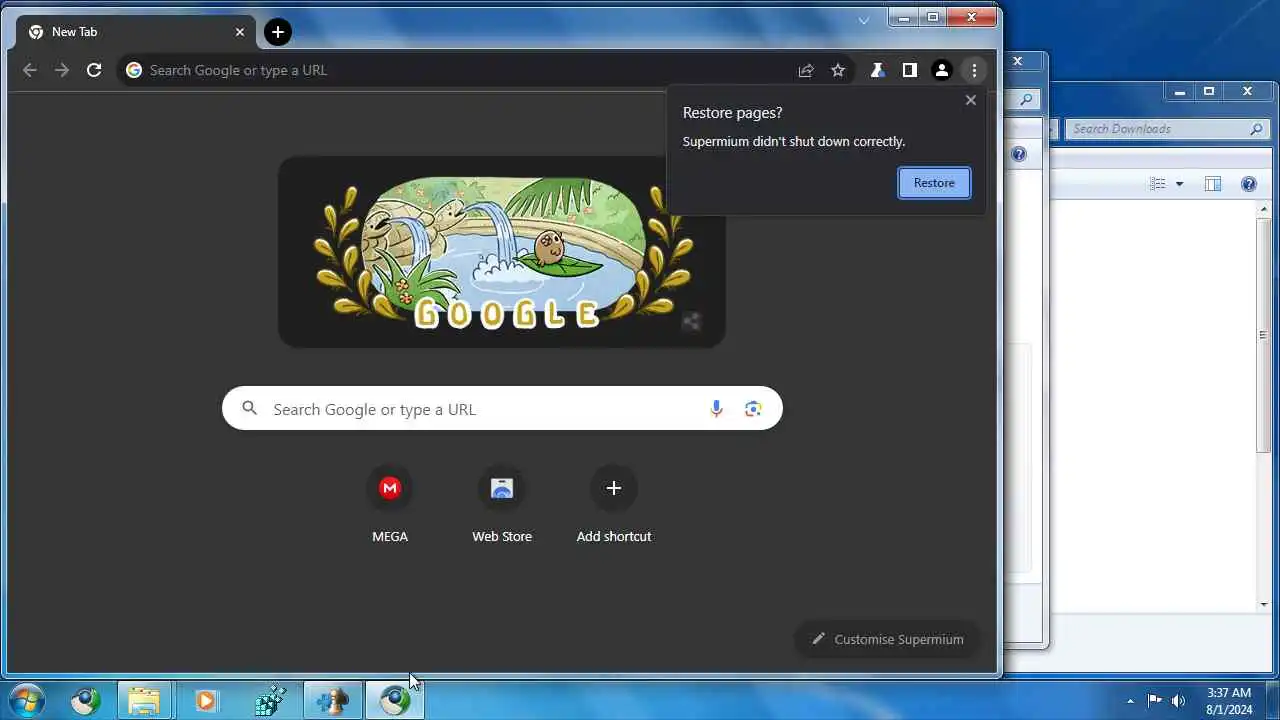
Task: Open the chess piece taskbar application
Action: pos(332,701)
